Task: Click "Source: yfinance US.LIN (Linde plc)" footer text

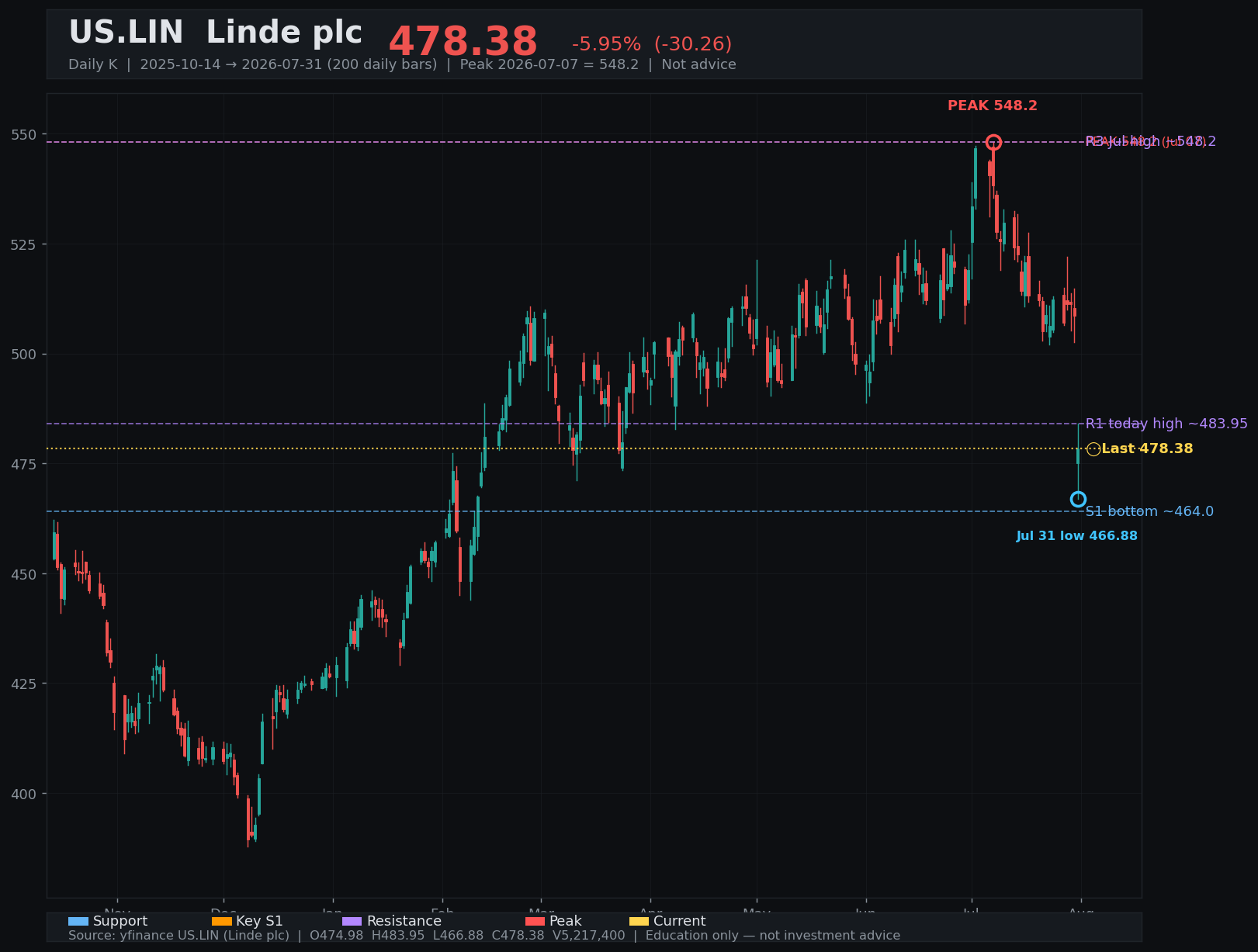Action: tap(178, 936)
